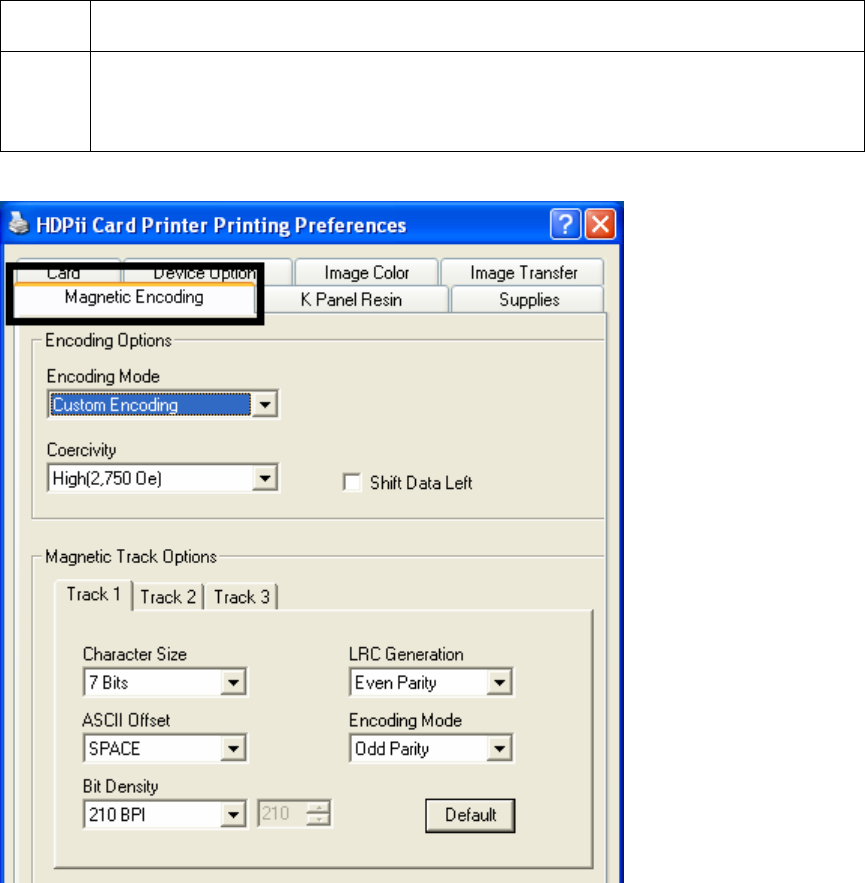
Task: Open the Coercivity dropdown
Action: click(x=265, y=478)
